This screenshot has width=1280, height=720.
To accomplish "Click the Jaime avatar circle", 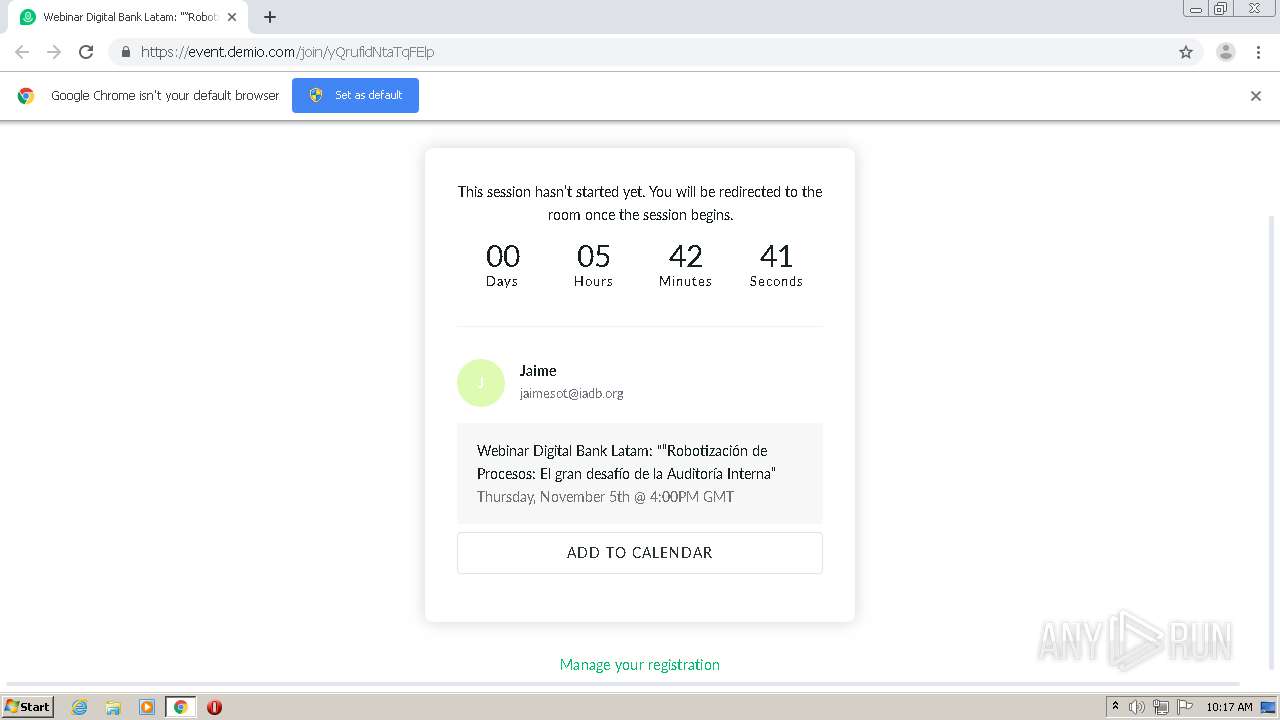I will click(x=481, y=383).
